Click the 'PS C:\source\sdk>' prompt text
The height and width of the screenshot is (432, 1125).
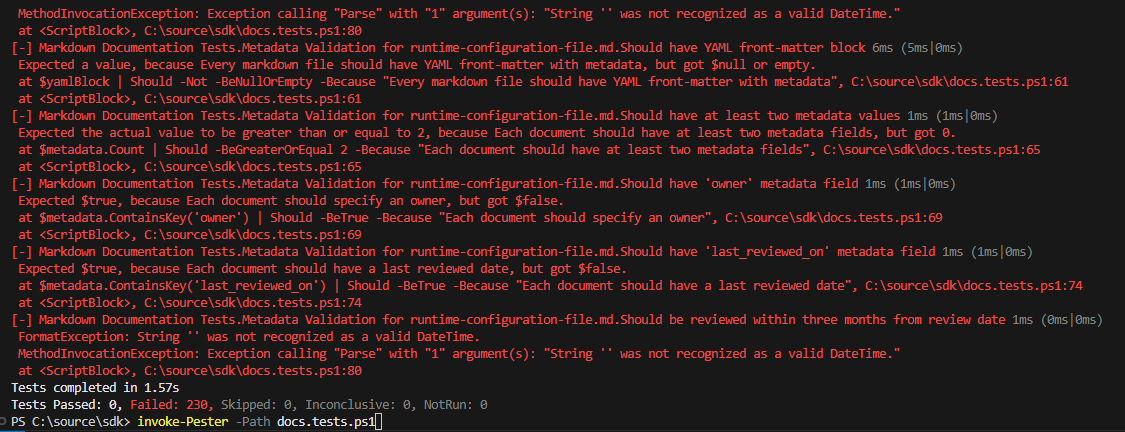click(x=68, y=422)
